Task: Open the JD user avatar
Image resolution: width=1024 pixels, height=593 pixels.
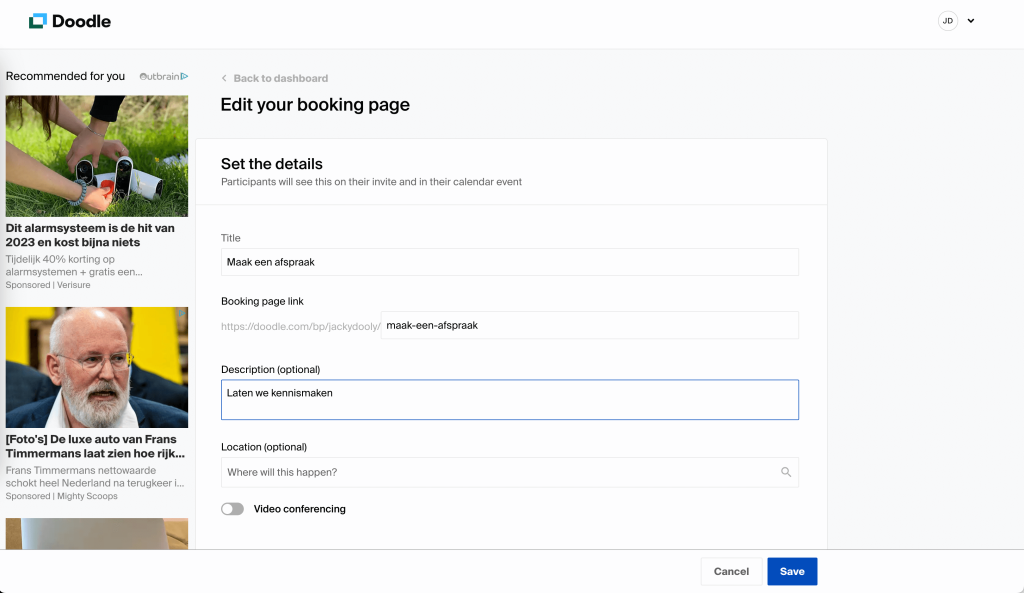Action: (x=947, y=21)
